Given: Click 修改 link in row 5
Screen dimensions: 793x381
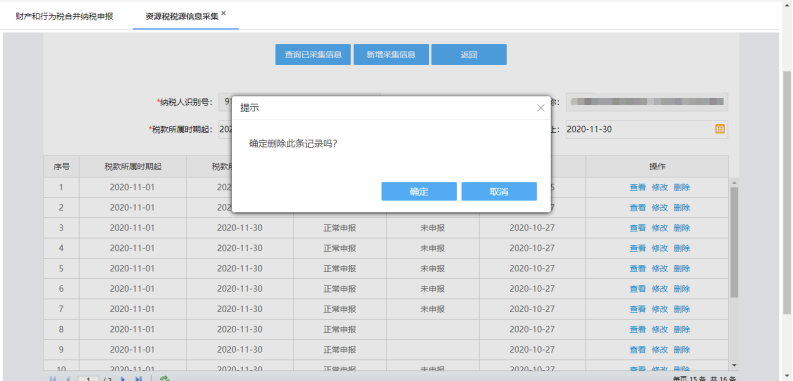Looking at the screenshot, I should pyautogui.click(x=659, y=269).
